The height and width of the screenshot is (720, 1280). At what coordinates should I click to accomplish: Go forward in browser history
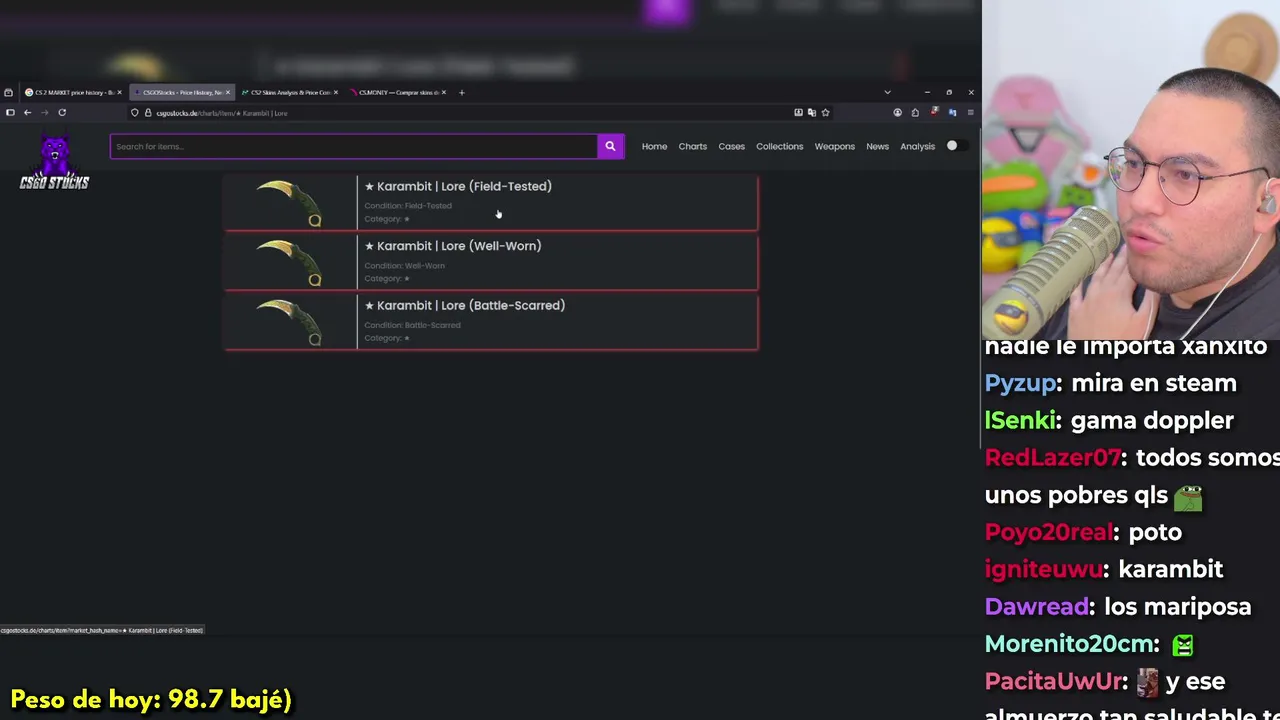[x=44, y=113]
